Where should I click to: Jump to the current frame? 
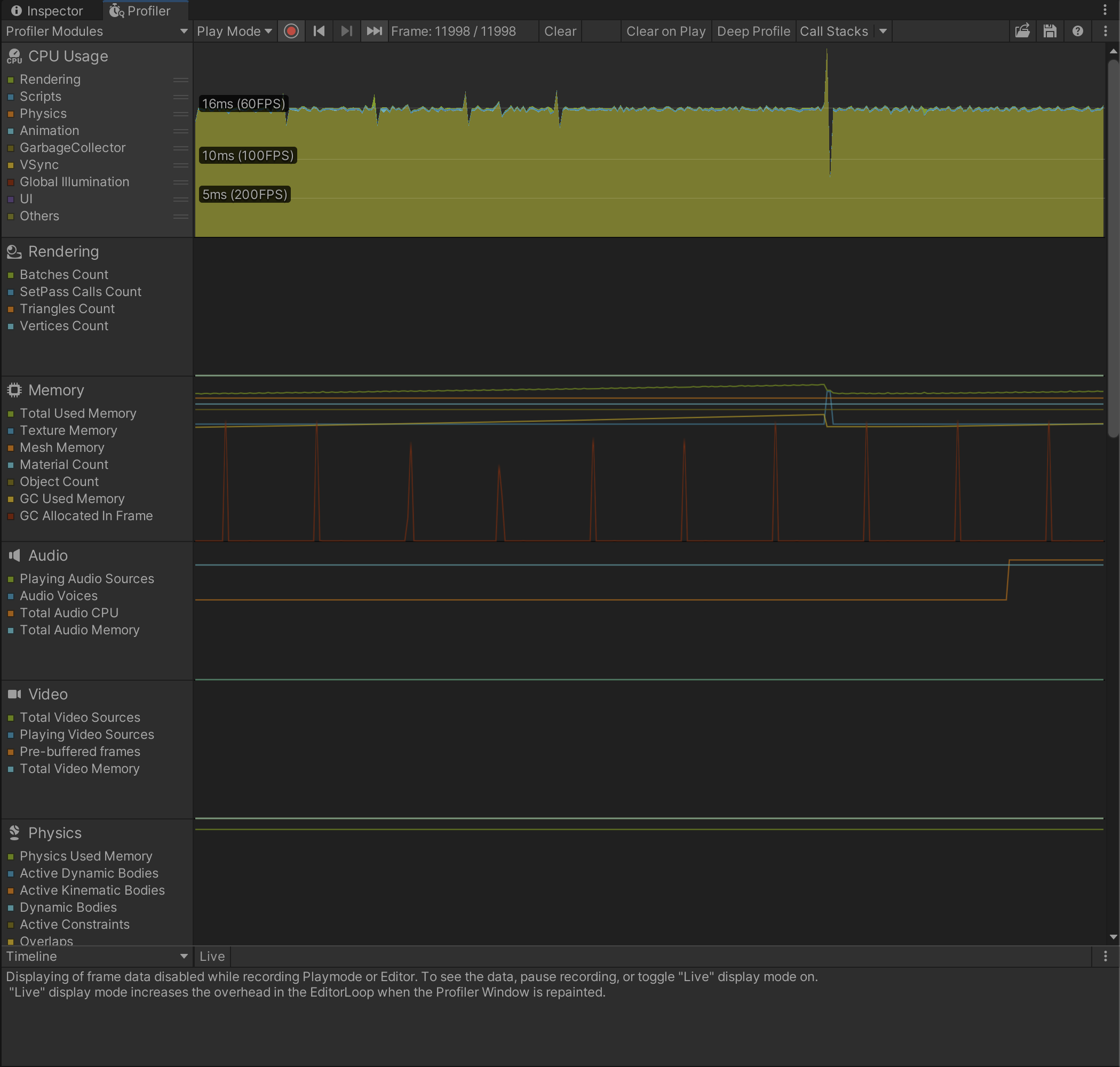pyautogui.click(x=374, y=31)
